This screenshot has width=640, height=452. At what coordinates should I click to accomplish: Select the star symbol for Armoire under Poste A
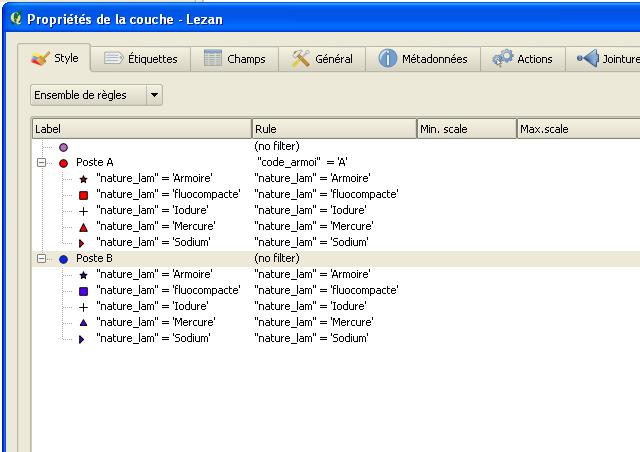[83, 178]
